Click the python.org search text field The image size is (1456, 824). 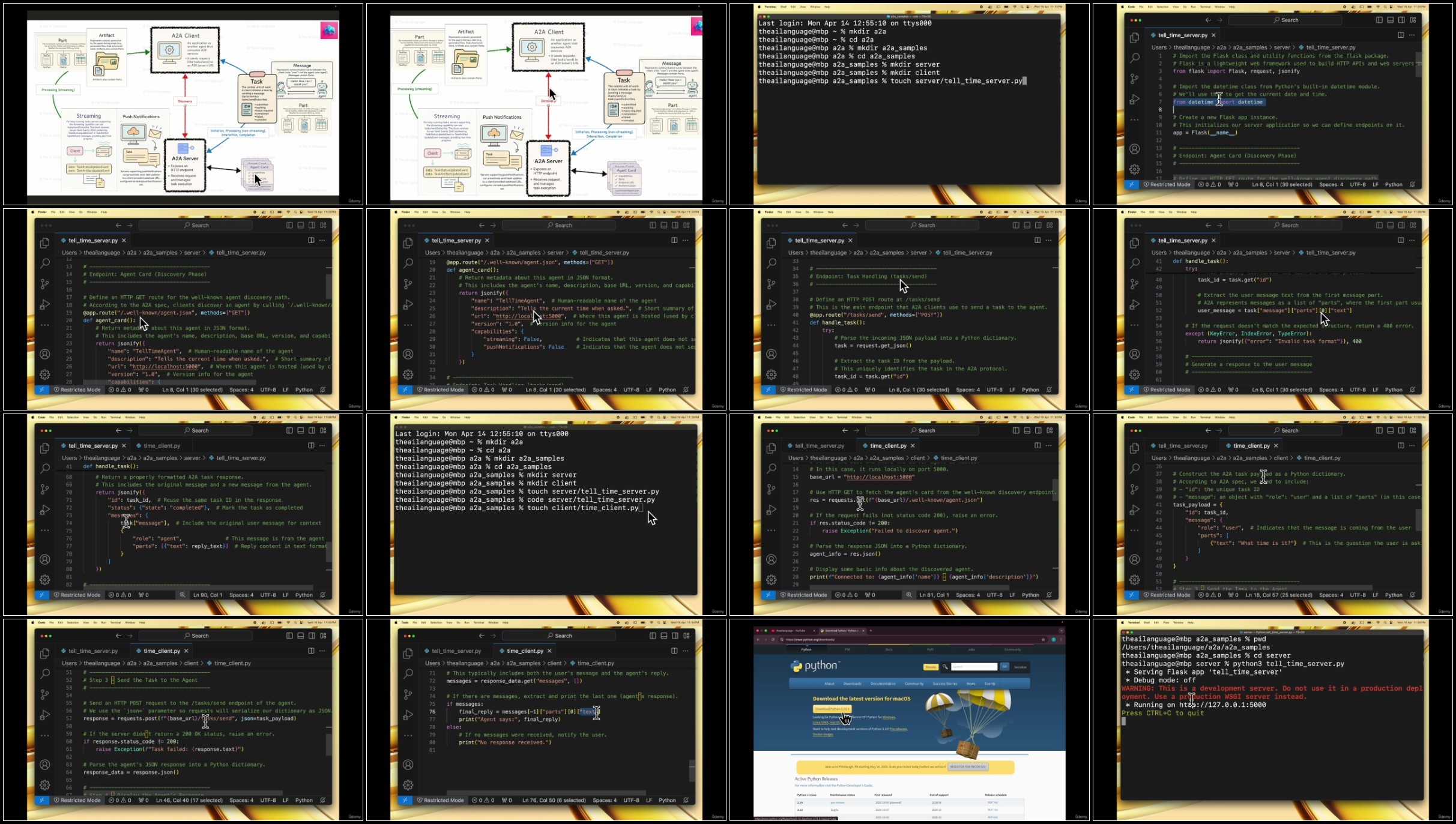[x=974, y=667]
